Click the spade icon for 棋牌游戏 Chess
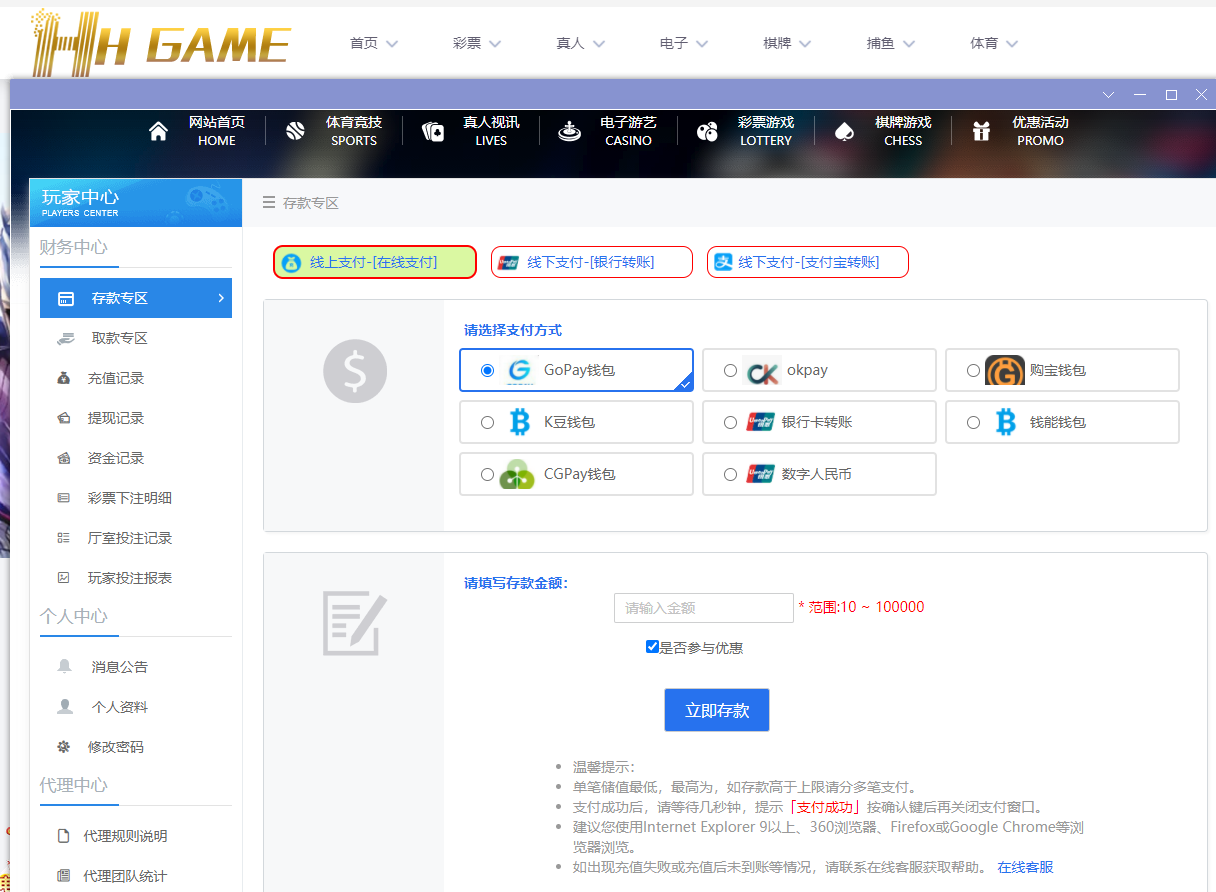The height and width of the screenshot is (892, 1216). (844, 132)
